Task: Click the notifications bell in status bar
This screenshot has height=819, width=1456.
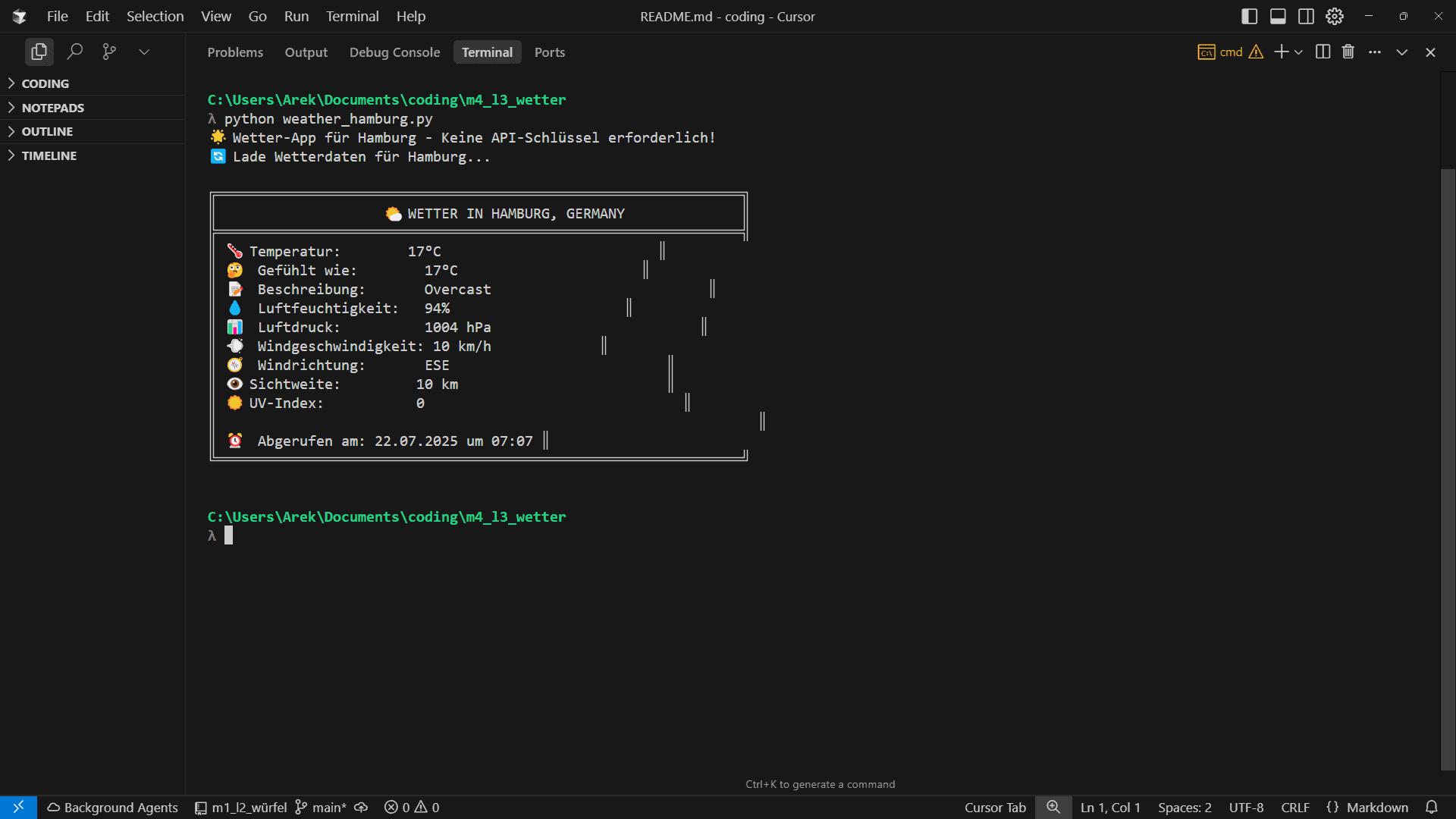Action: click(1432, 807)
